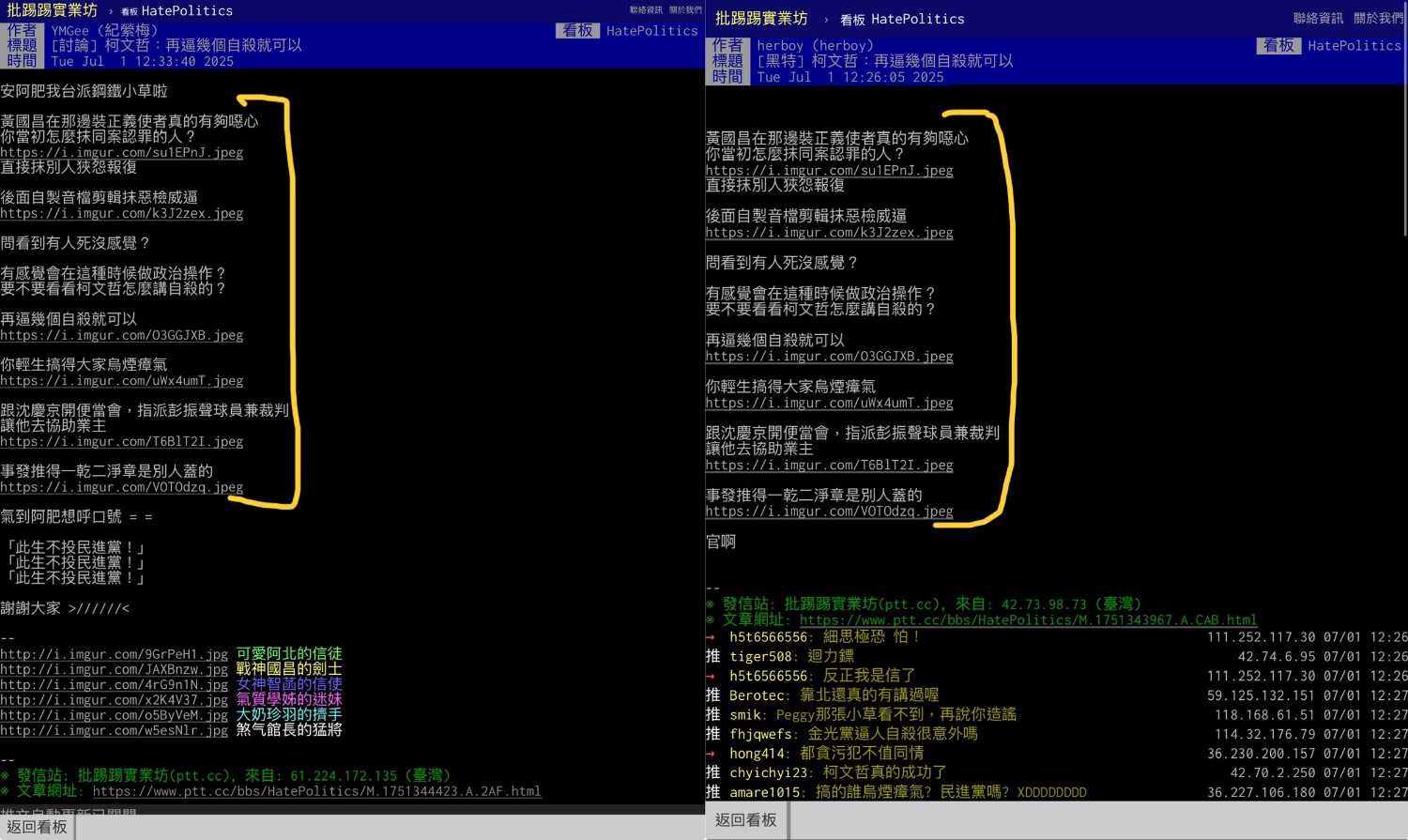Click comment by hong414: 都貪污犯不值同情
This screenshot has height=840, width=1408.
[x=1056, y=754]
